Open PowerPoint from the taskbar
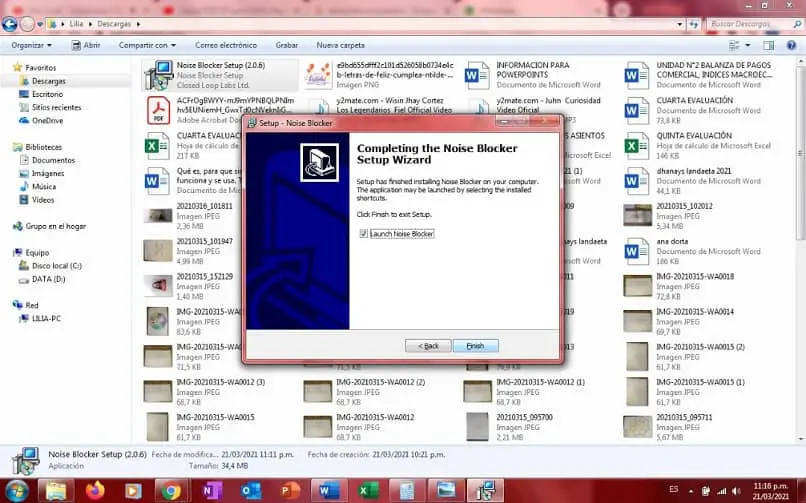Screen dimensions: 806x503 pyautogui.click(x=290, y=491)
